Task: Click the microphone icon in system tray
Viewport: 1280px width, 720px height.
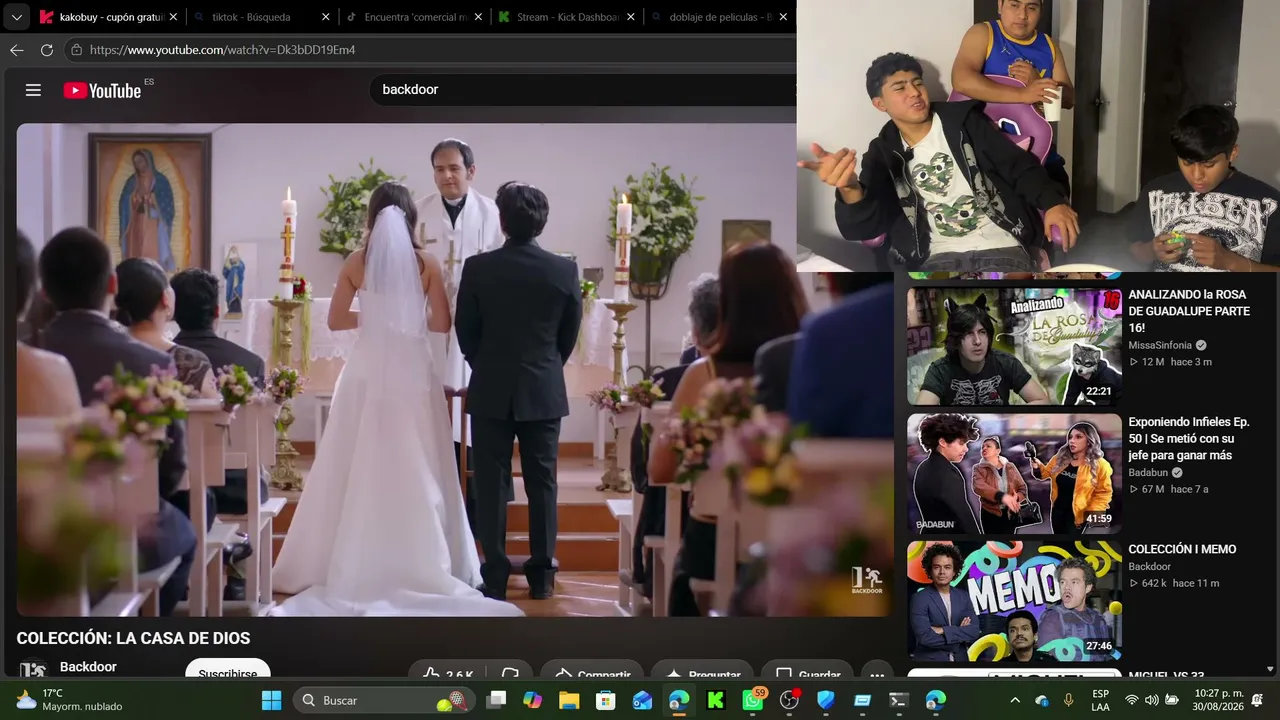Action: [1068, 700]
